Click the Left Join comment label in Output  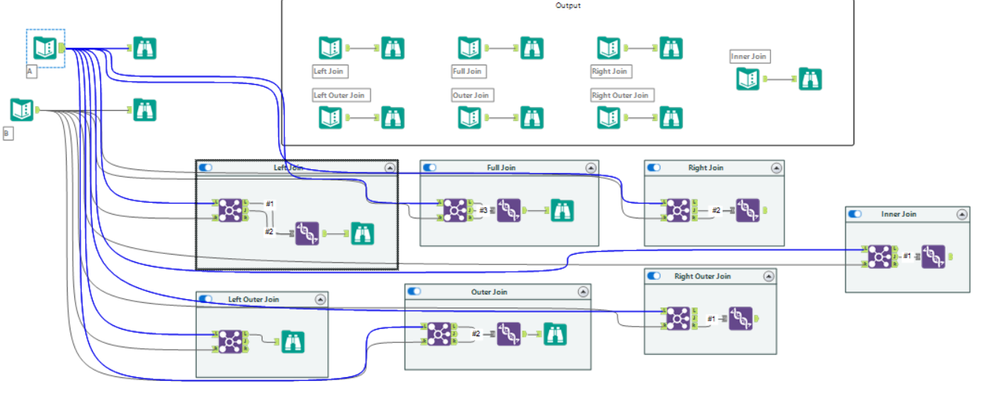point(331,71)
